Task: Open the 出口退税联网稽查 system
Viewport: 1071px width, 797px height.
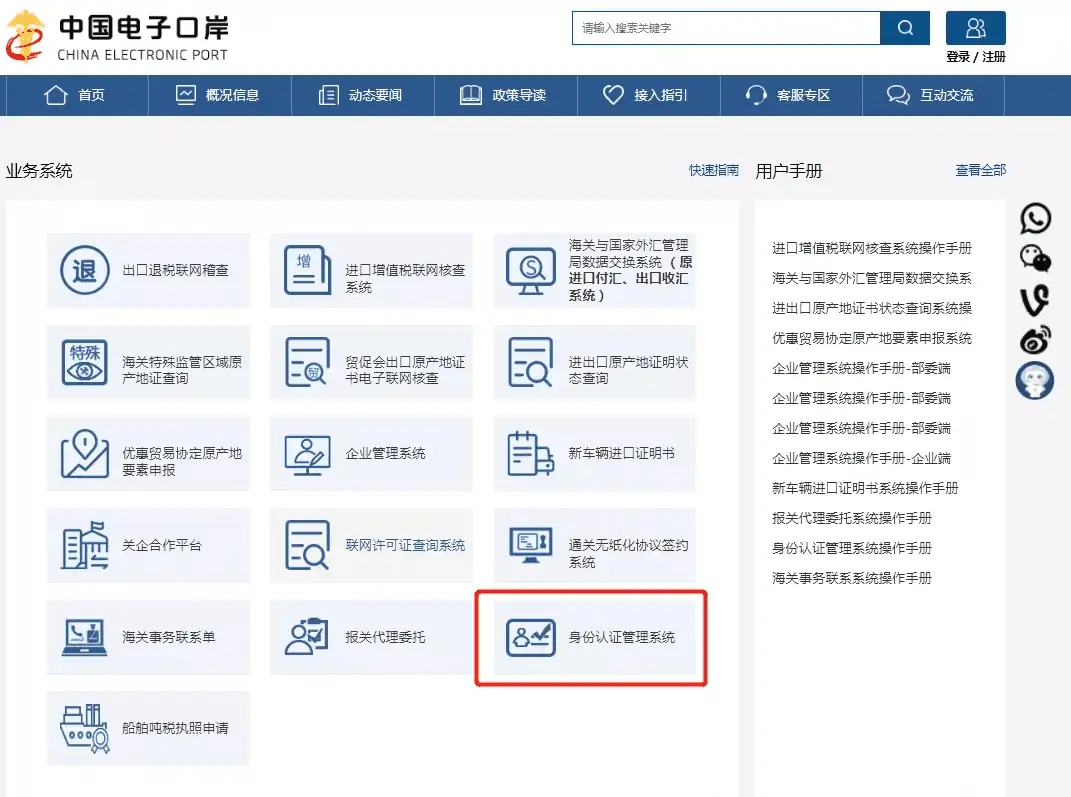Action: (148, 270)
